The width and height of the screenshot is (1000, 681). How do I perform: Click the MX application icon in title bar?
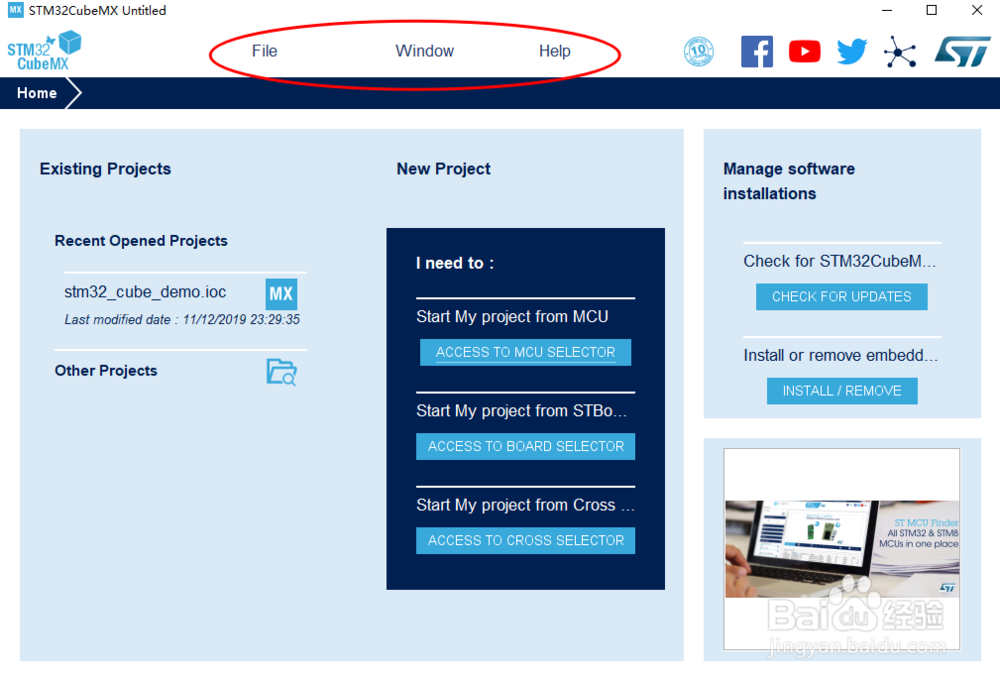[15, 10]
